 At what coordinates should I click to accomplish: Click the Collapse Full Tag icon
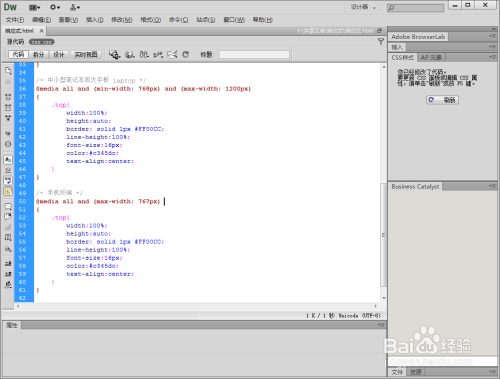(8, 97)
